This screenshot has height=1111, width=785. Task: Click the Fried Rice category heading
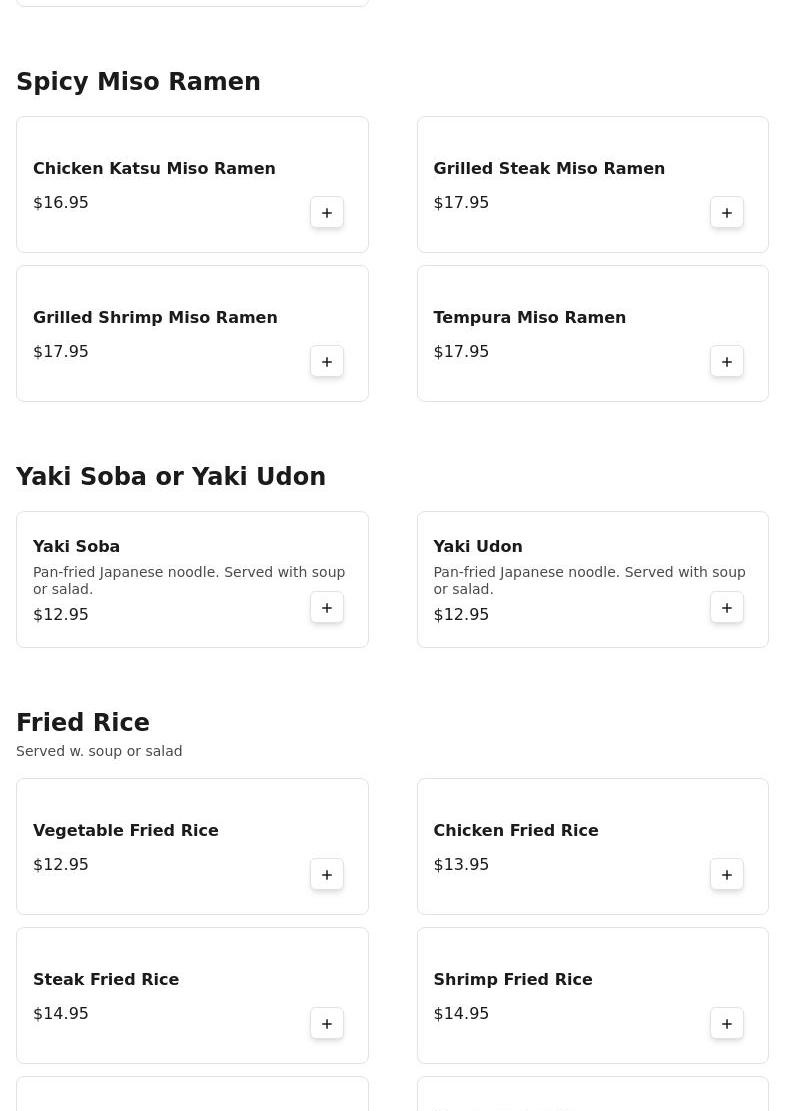83,723
